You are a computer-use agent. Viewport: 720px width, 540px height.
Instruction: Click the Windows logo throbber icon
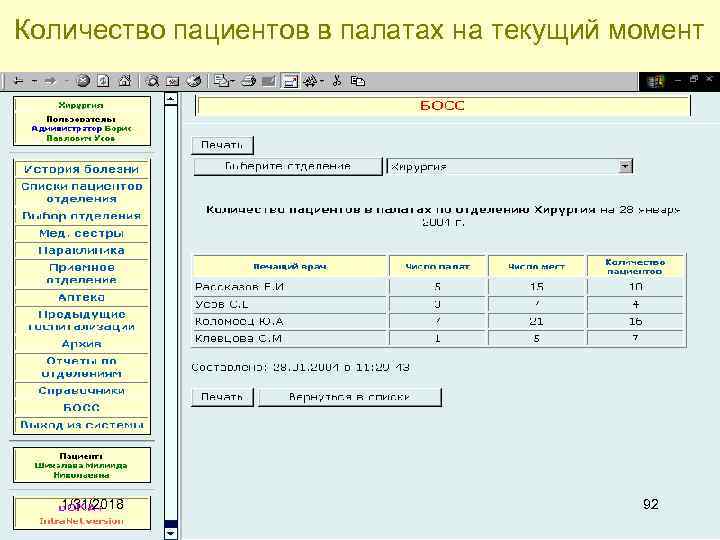click(656, 82)
